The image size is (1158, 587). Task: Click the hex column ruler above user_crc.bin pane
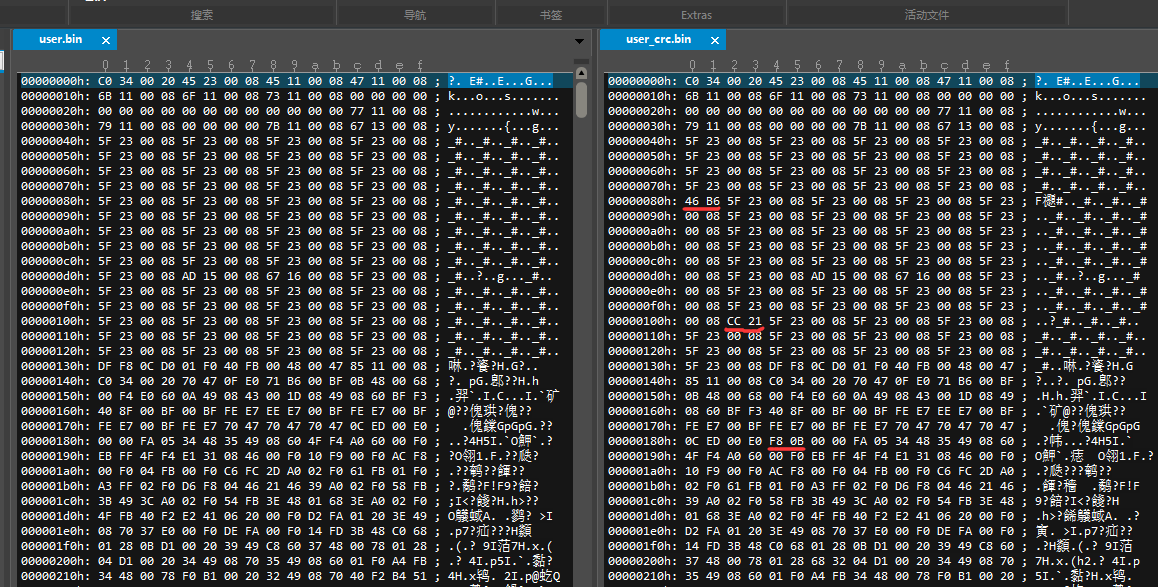(849, 66)
